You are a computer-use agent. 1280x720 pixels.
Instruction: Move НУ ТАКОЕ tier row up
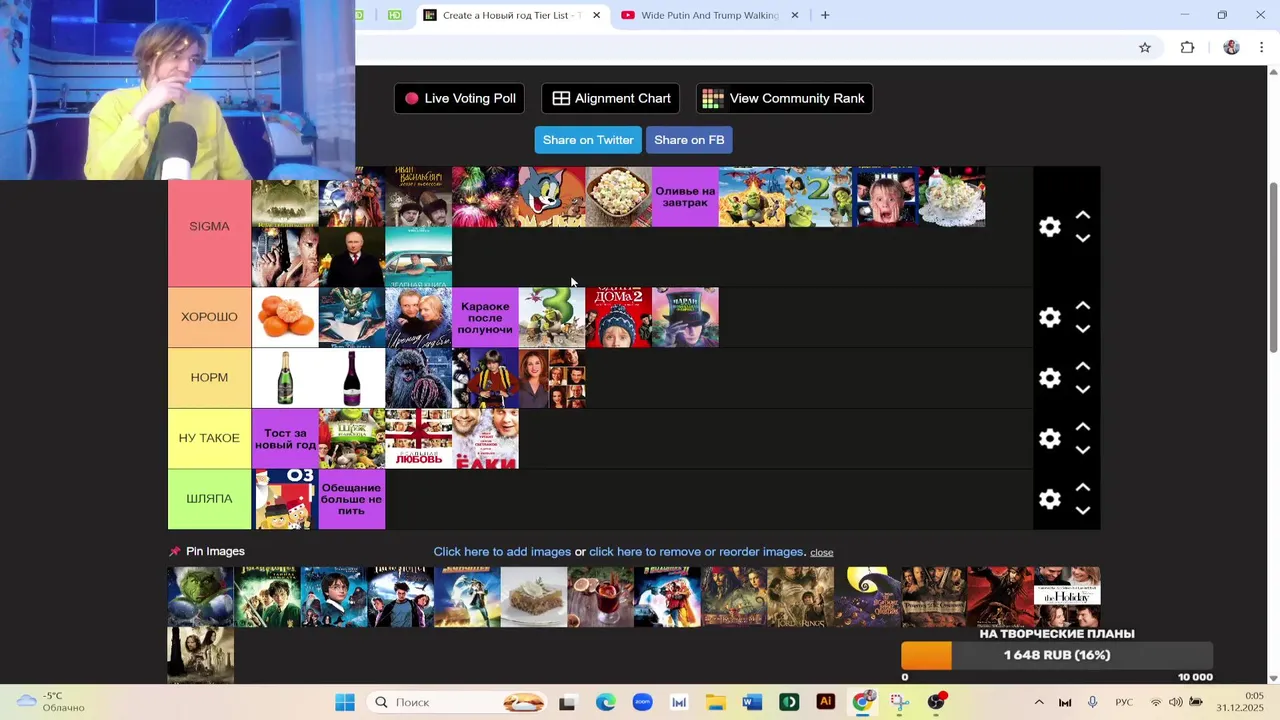[x=1082, y=427]
